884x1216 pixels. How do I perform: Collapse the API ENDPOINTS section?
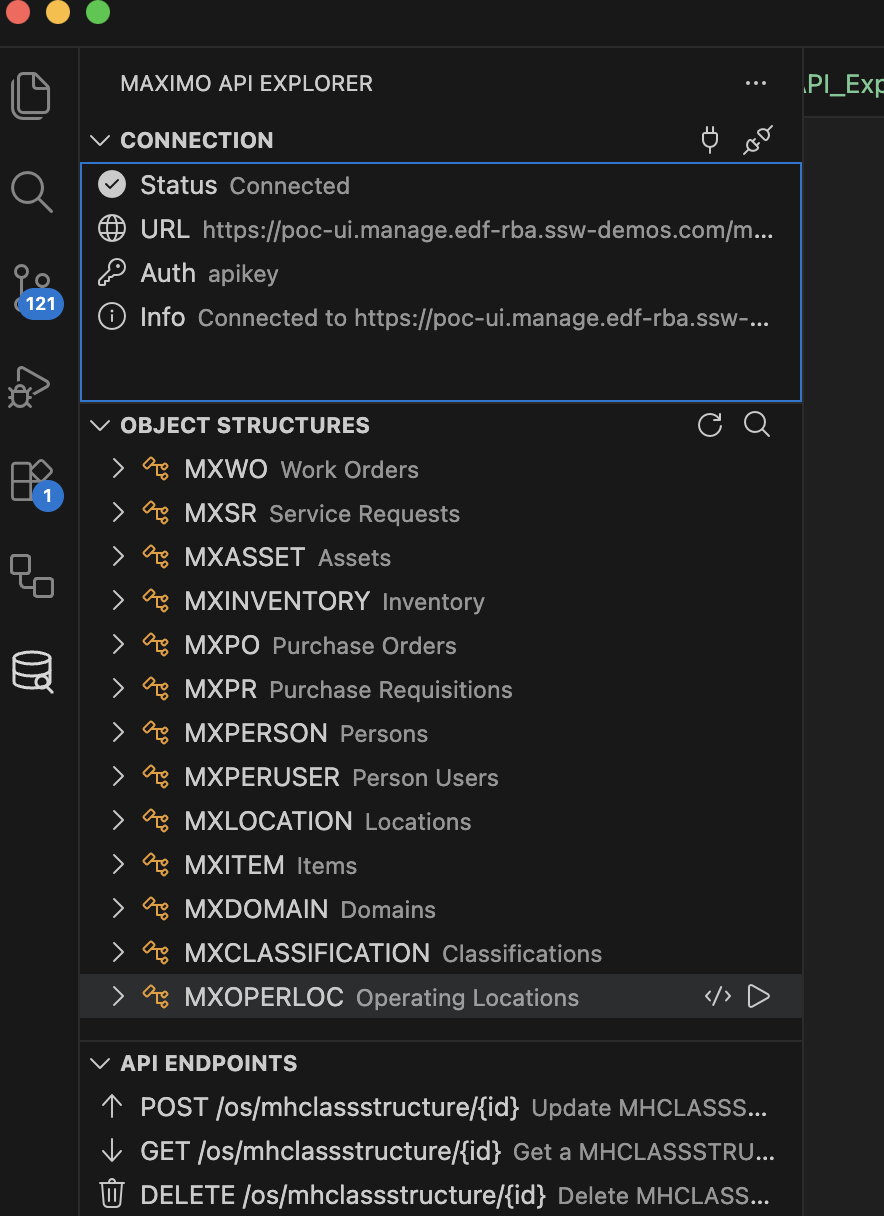click(x=99, y=1063)
